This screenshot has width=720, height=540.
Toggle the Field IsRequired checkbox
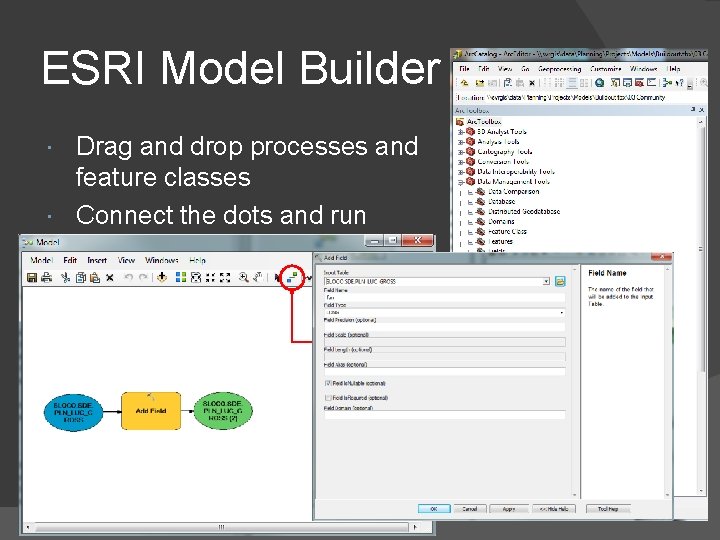[x=328, y=398]
